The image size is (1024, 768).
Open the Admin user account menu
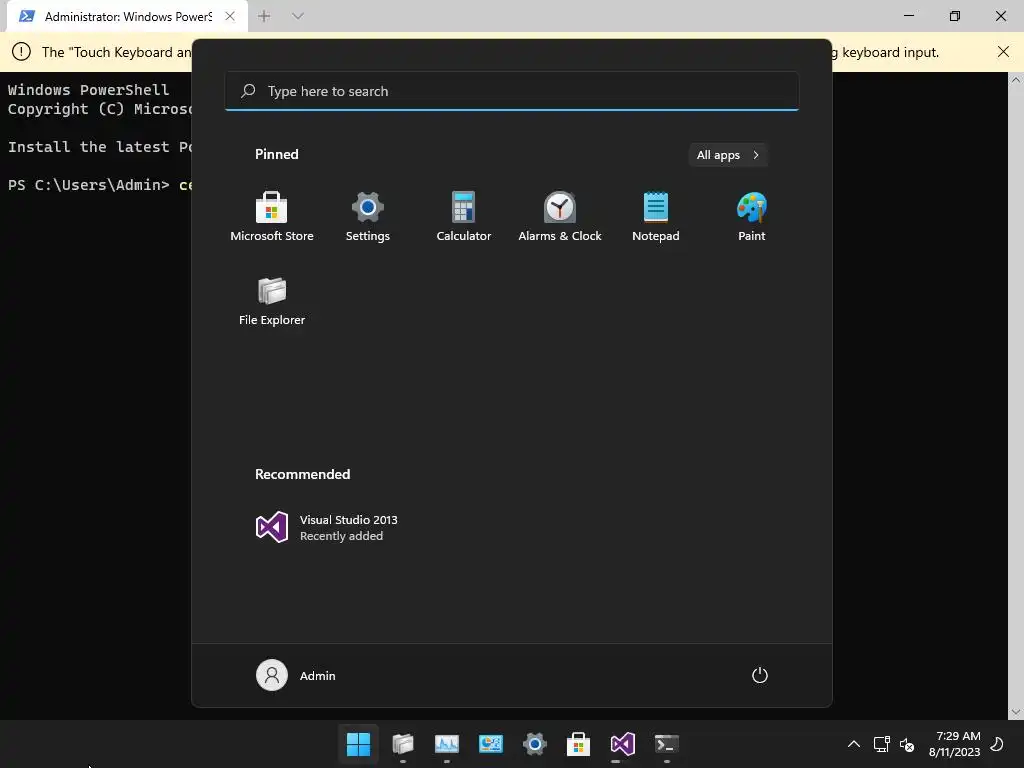[x=296, y=675]
